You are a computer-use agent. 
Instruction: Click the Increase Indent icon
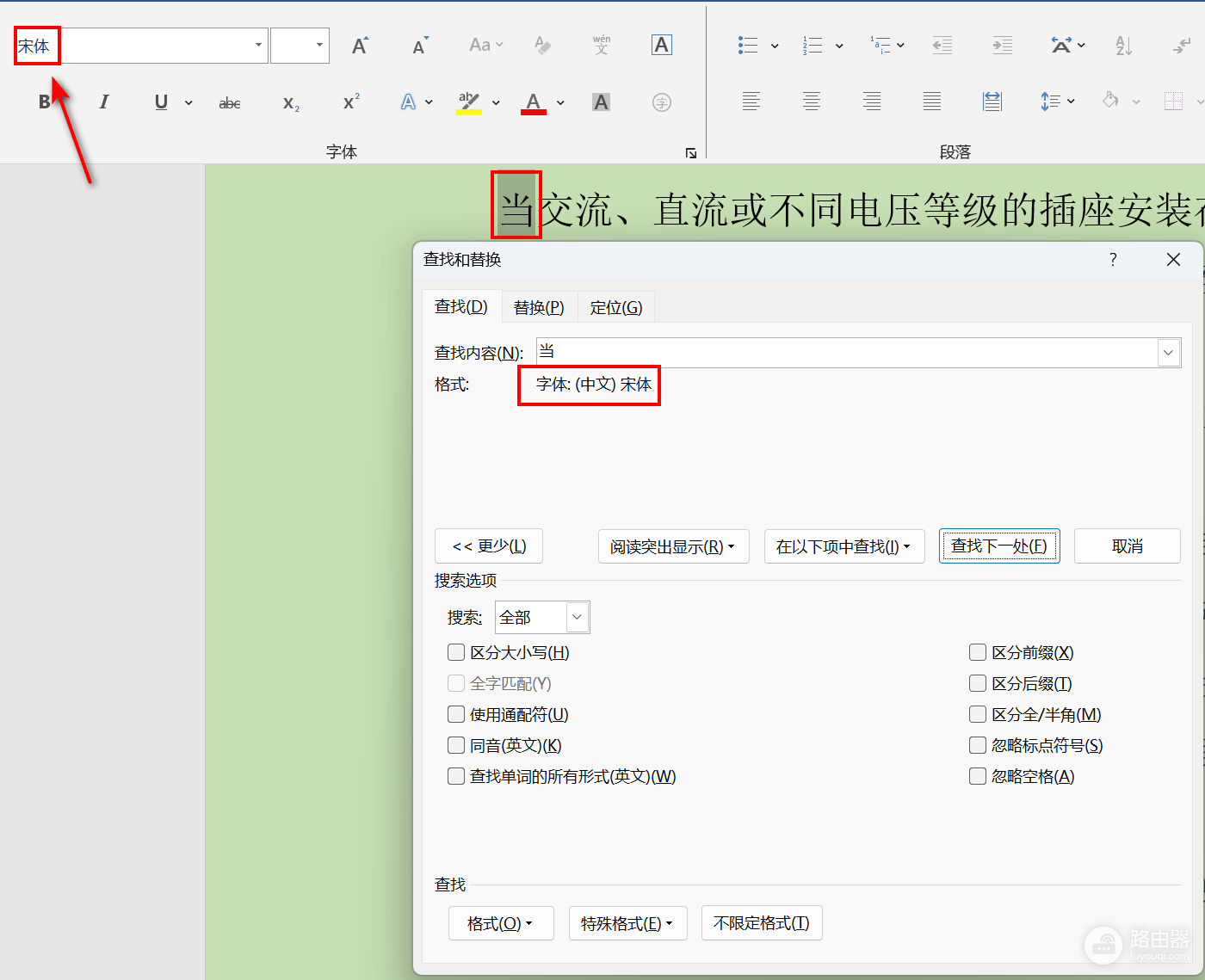tap(1003, 46)
